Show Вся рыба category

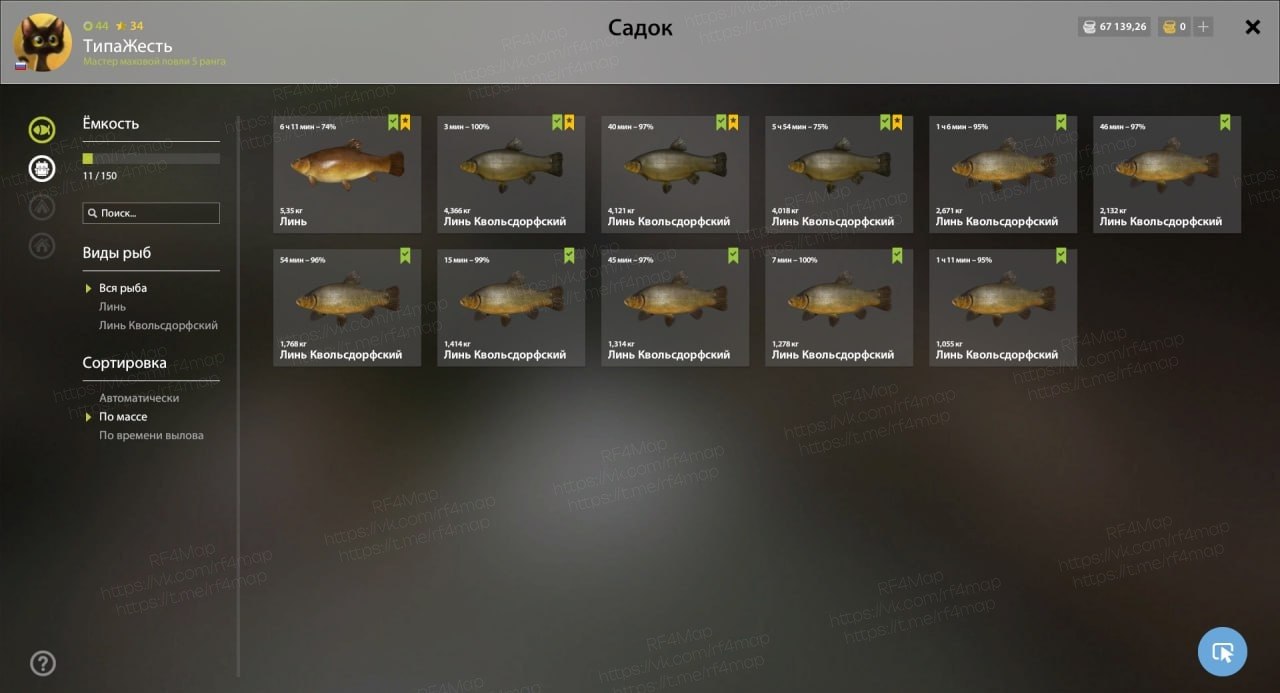(123, 288)
